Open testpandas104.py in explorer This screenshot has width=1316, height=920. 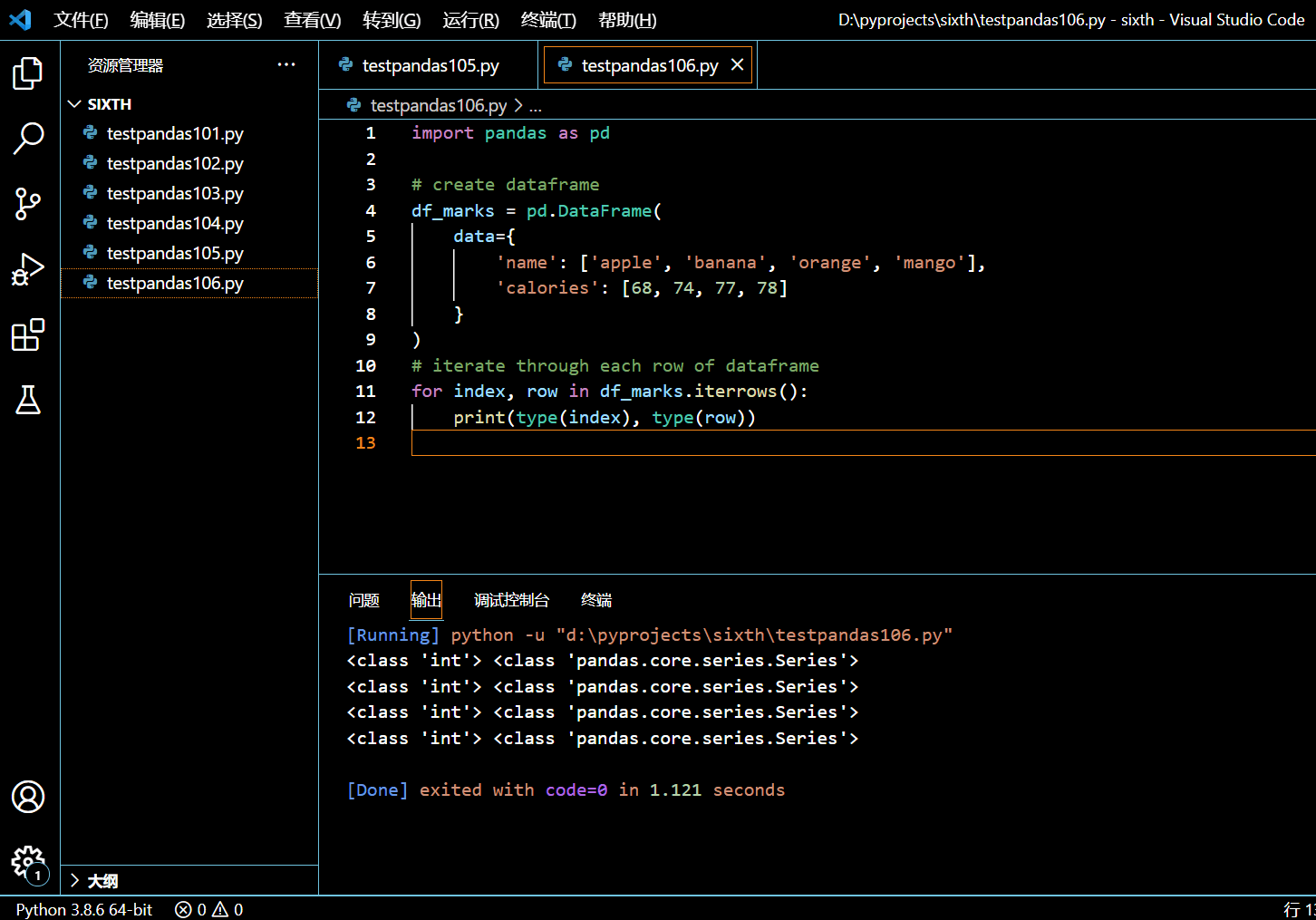coord(189,223)
